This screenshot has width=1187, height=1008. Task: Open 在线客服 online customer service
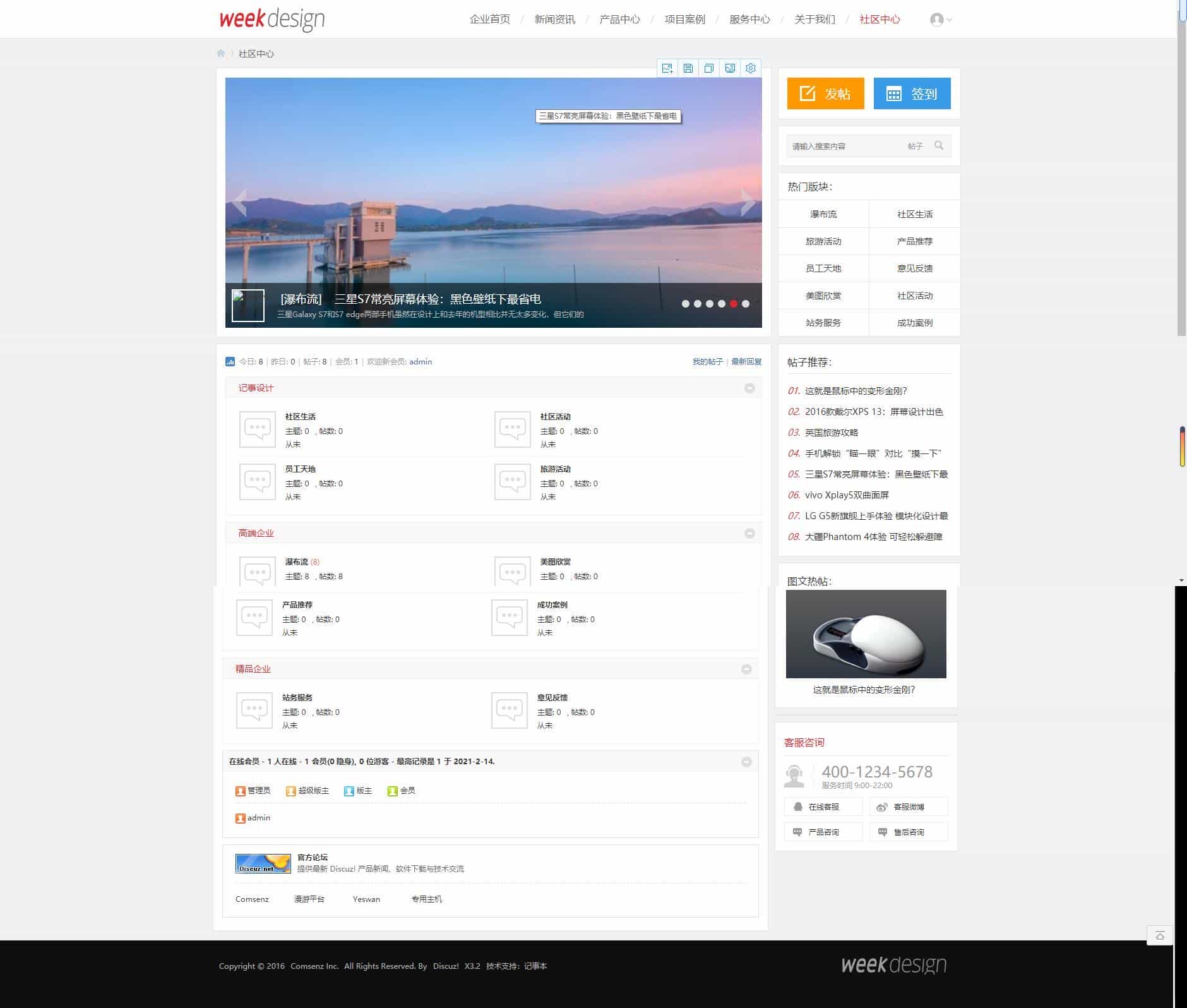823,807
